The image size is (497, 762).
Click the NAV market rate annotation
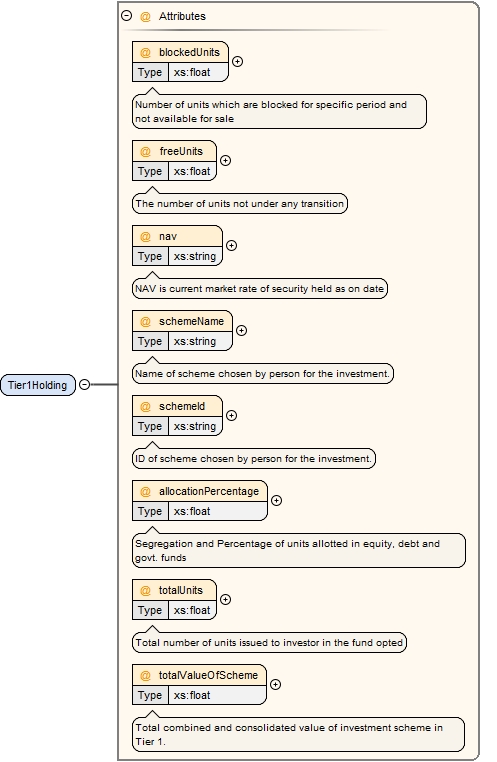259,289
